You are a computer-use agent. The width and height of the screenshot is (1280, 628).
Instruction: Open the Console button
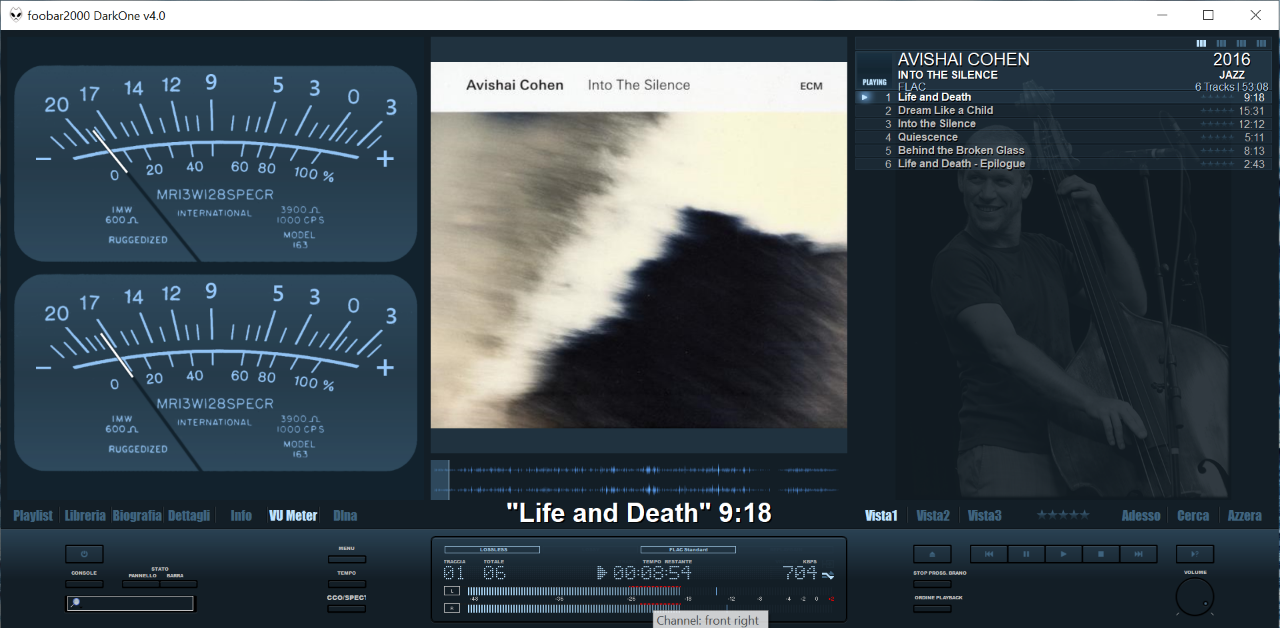click(84, 584)
